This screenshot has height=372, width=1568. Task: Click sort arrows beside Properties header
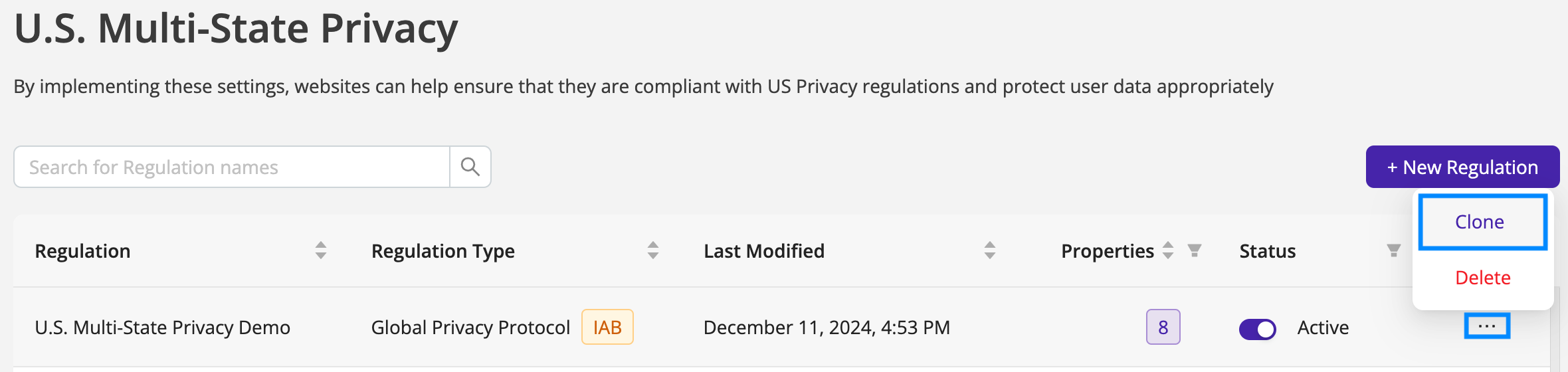[x=1168, y=250]
